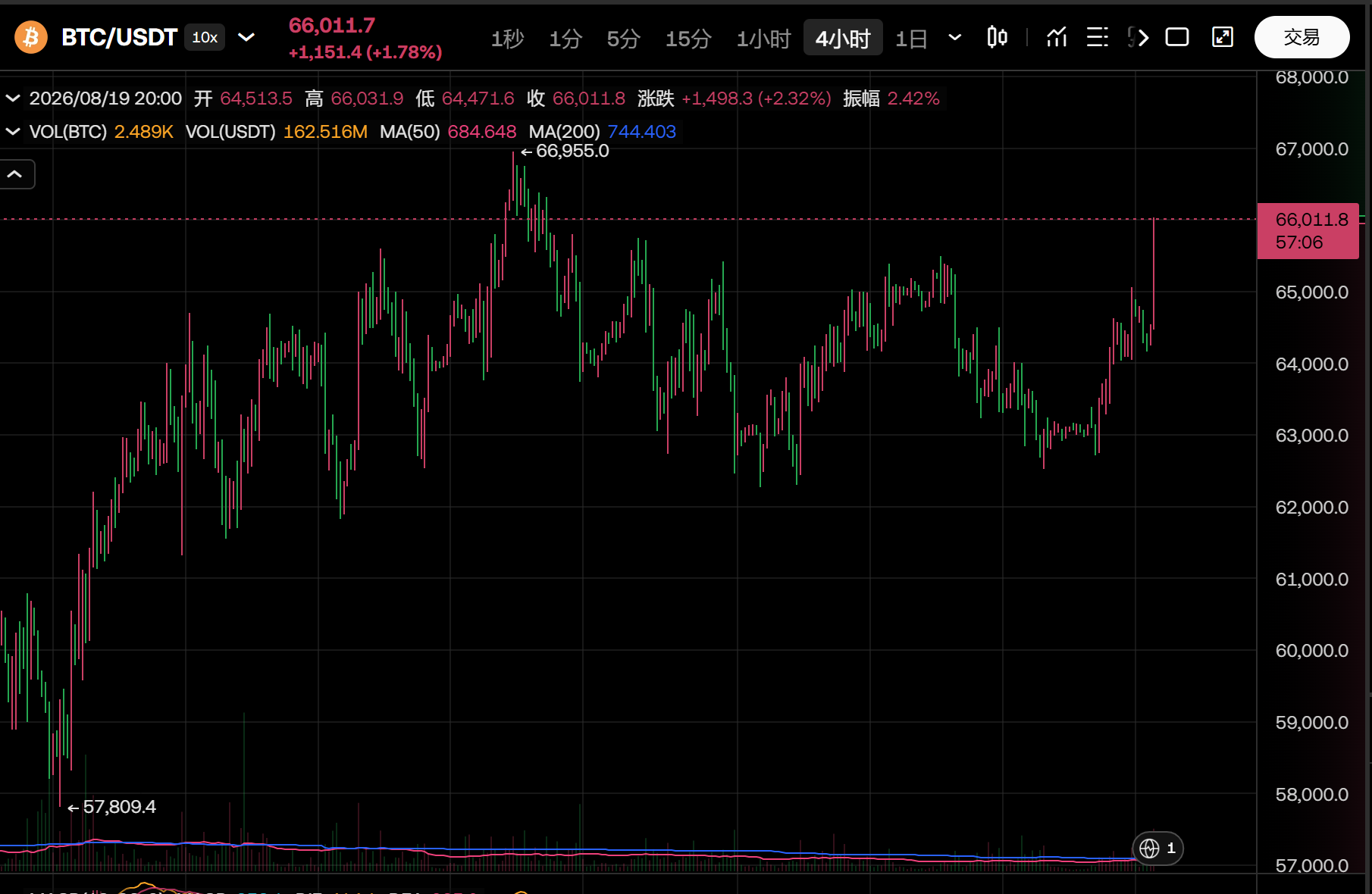Expand chart to fullscreen
The image size is (1372, 894).
(1223, 37)
